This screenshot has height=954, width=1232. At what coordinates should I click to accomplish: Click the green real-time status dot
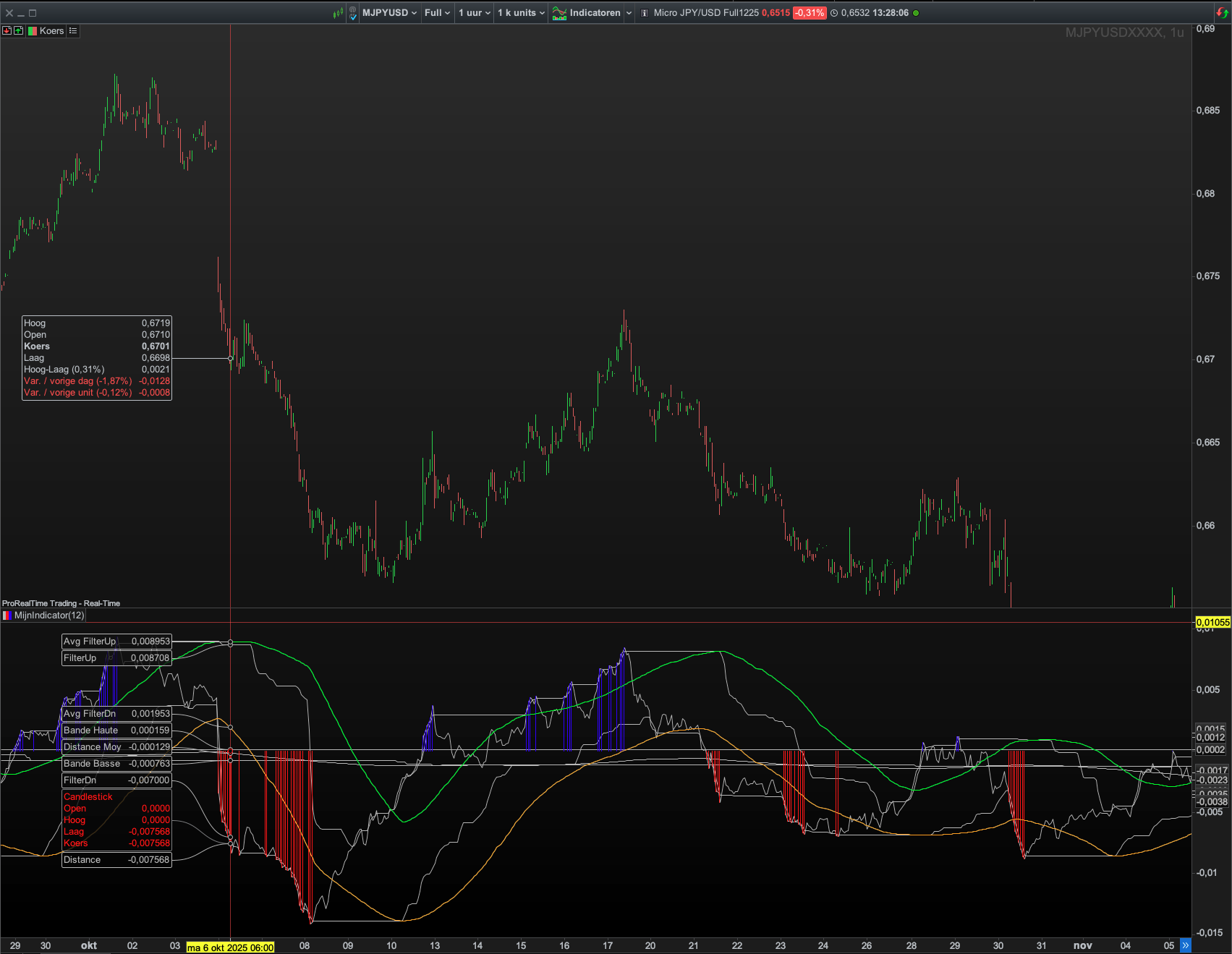[x=916, y=13]
